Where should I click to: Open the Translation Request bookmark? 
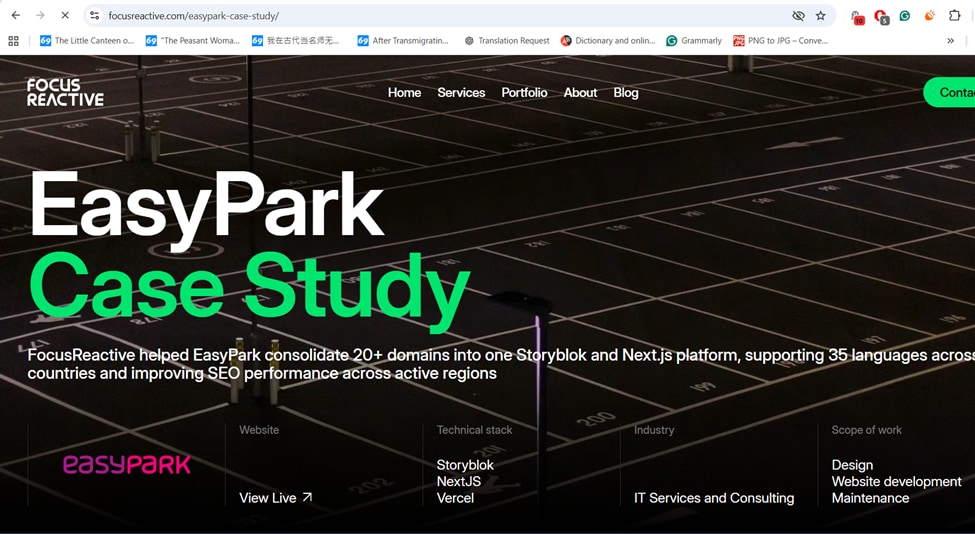(507, 40)
